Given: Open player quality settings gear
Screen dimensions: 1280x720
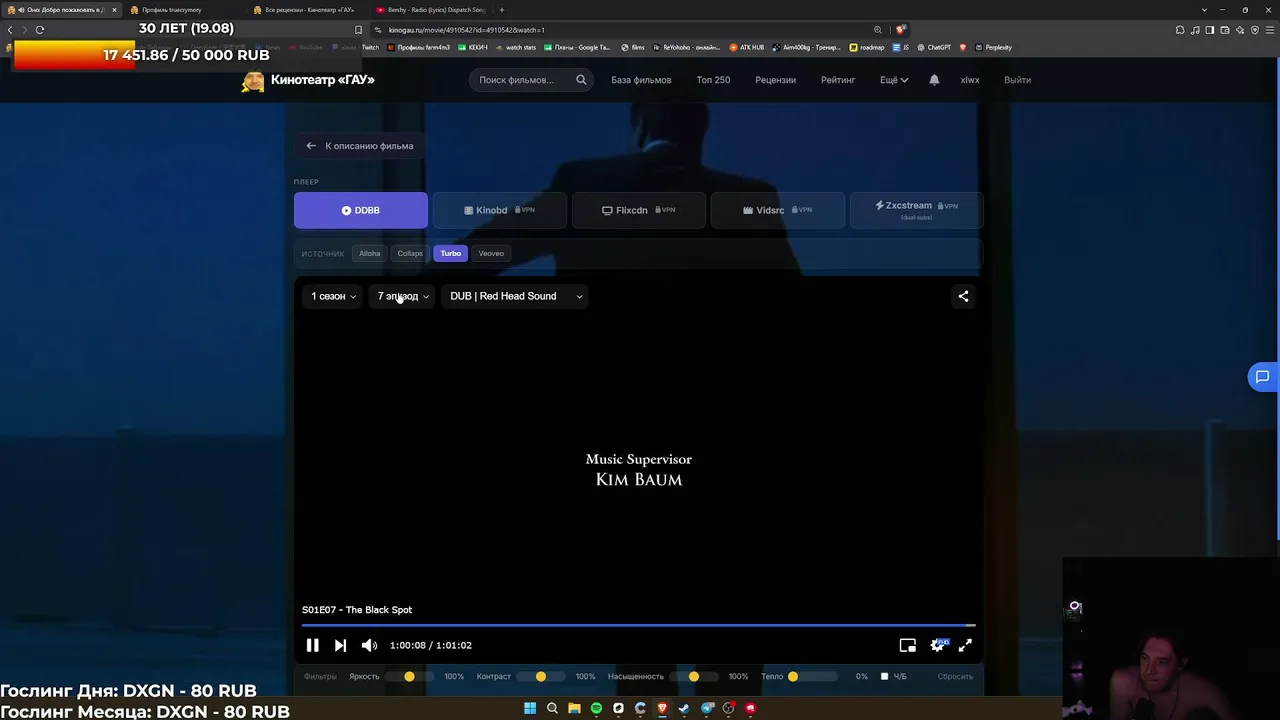Looking at the screenshot, I should [x=938, y=646].
